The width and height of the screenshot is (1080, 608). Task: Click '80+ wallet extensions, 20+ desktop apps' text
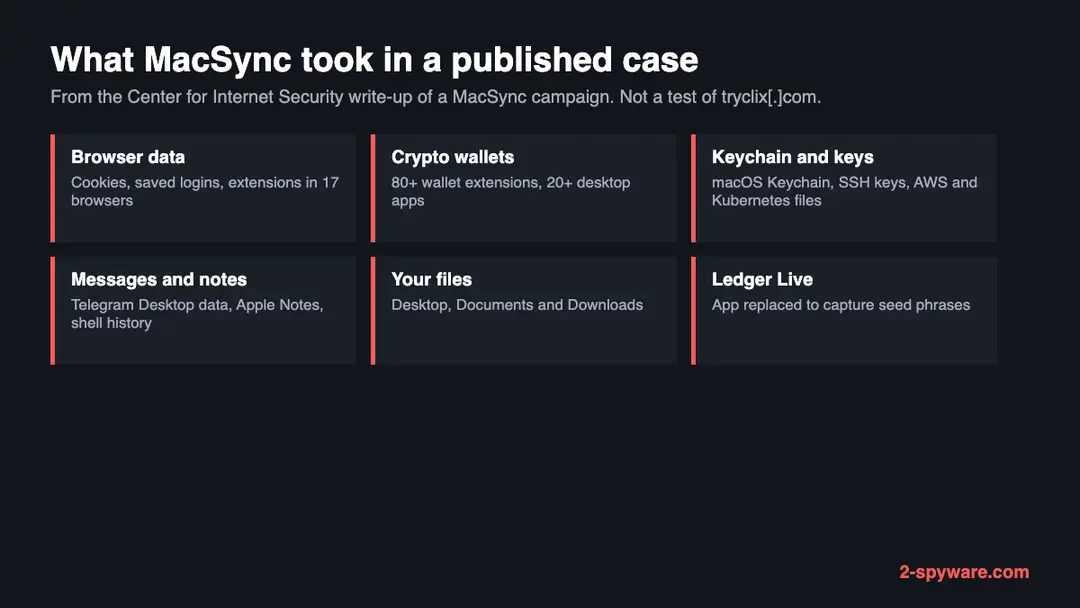(x=510, y=191)
